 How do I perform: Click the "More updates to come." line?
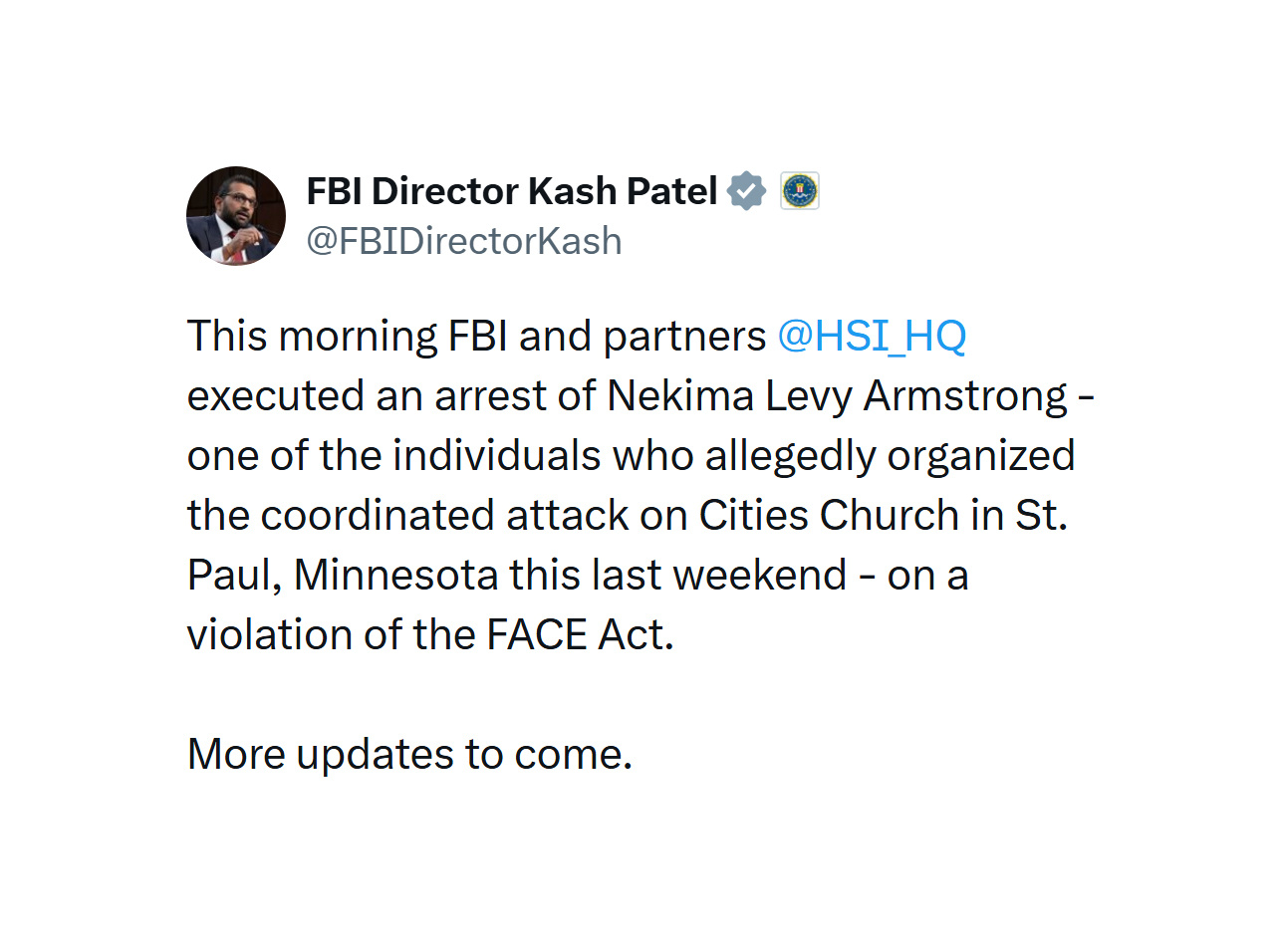click(409, 754)
